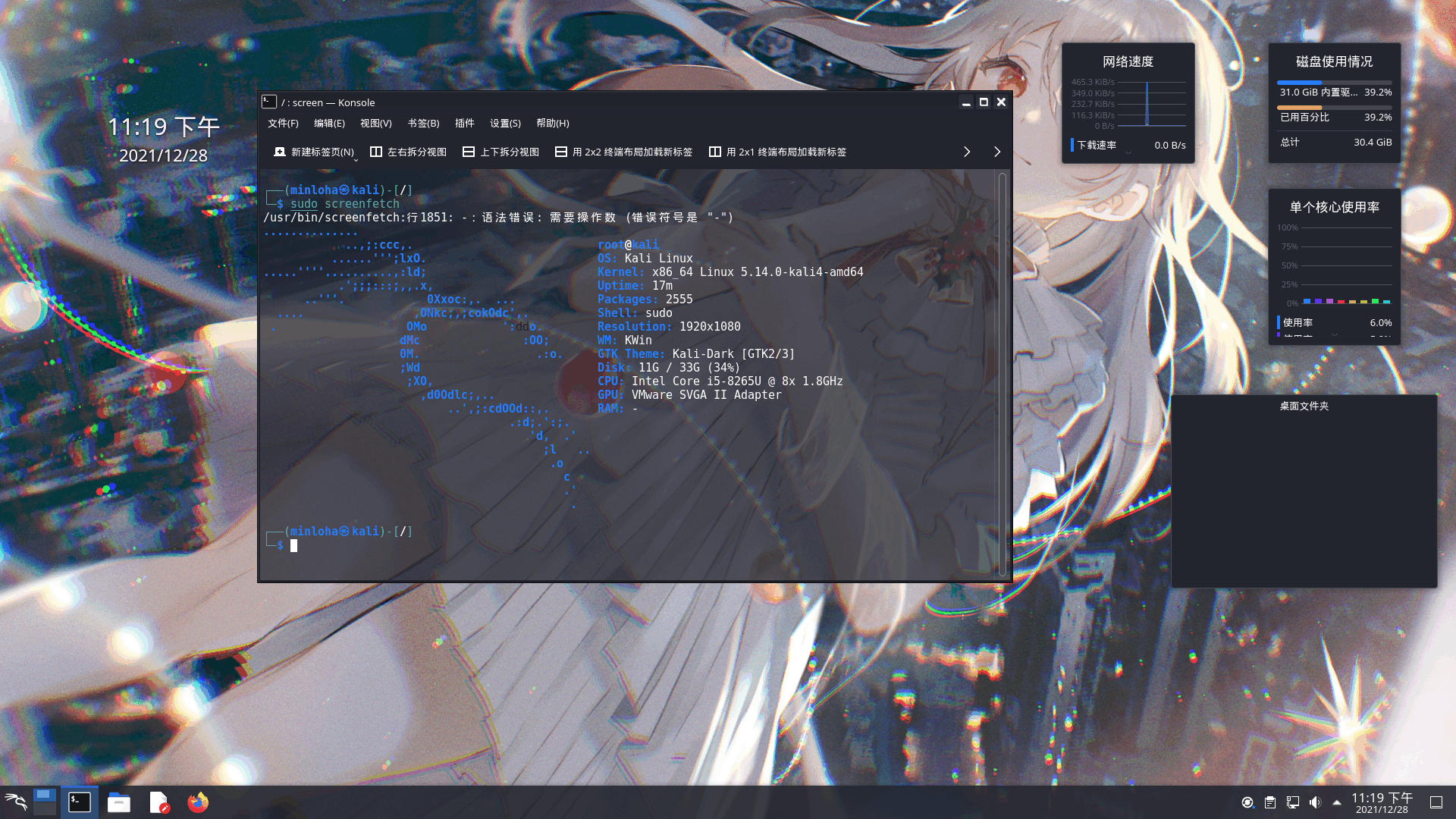This screenshot has width=1456, height=819.
Task: Click the 'OS: Kali Linux' line
Action: point(645,258)
